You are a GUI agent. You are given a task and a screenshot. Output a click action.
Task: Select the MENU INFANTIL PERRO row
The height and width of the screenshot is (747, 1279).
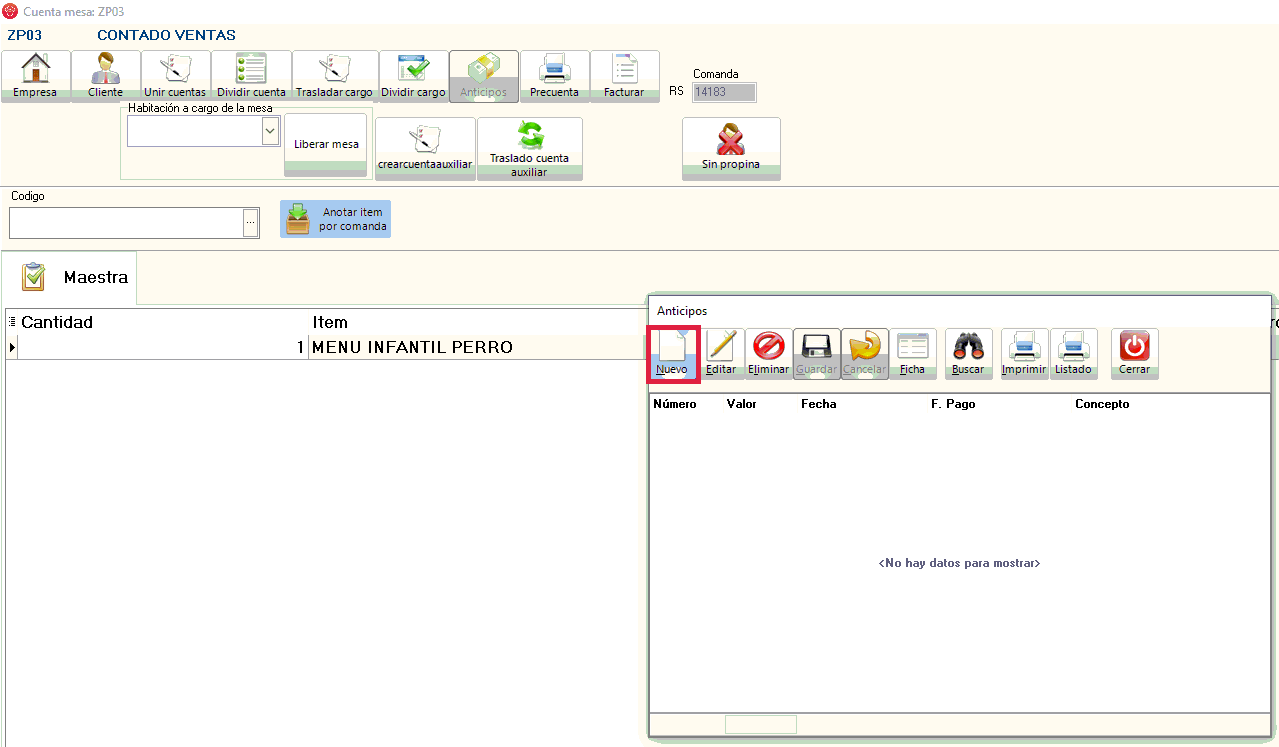[x=412, y=347]
